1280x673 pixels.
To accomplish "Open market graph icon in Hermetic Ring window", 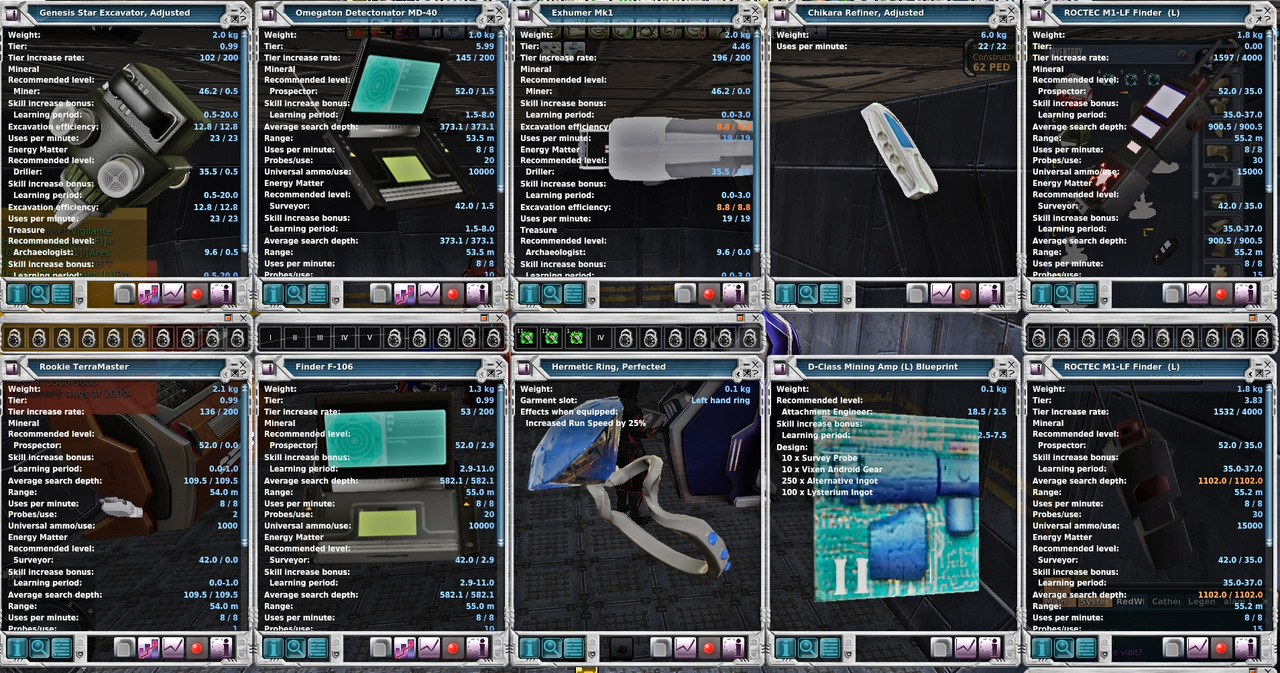I will 684,648.
